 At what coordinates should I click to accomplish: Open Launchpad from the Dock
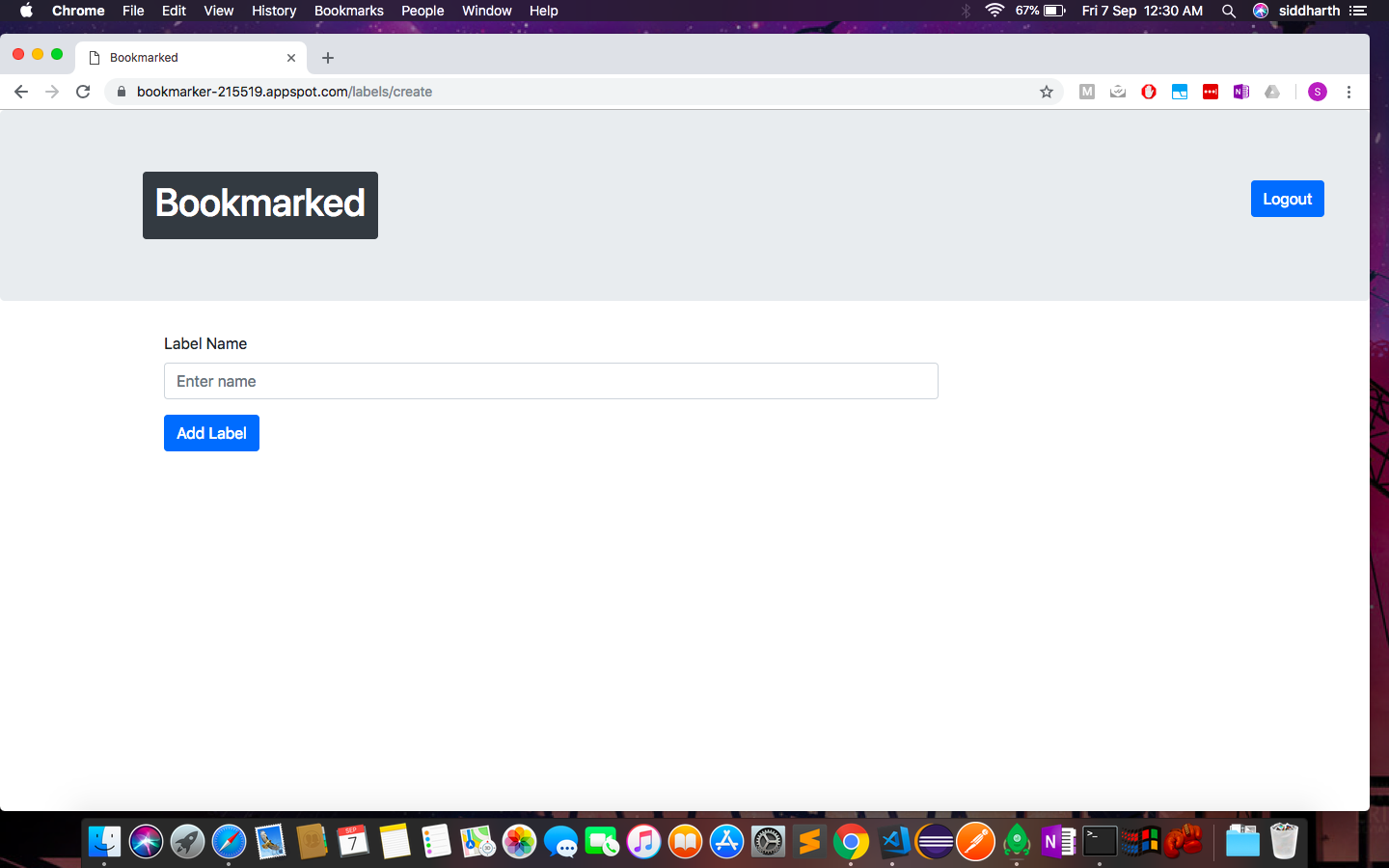[x=187, y=842]
